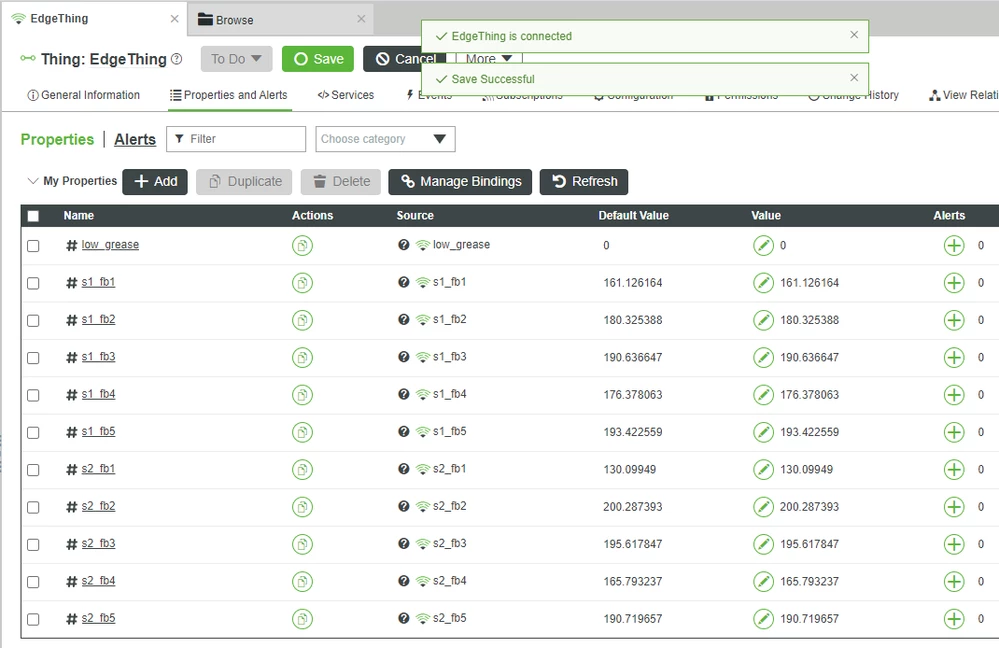
Task: Switch to the Browse tab
Action: coord(280,20)
